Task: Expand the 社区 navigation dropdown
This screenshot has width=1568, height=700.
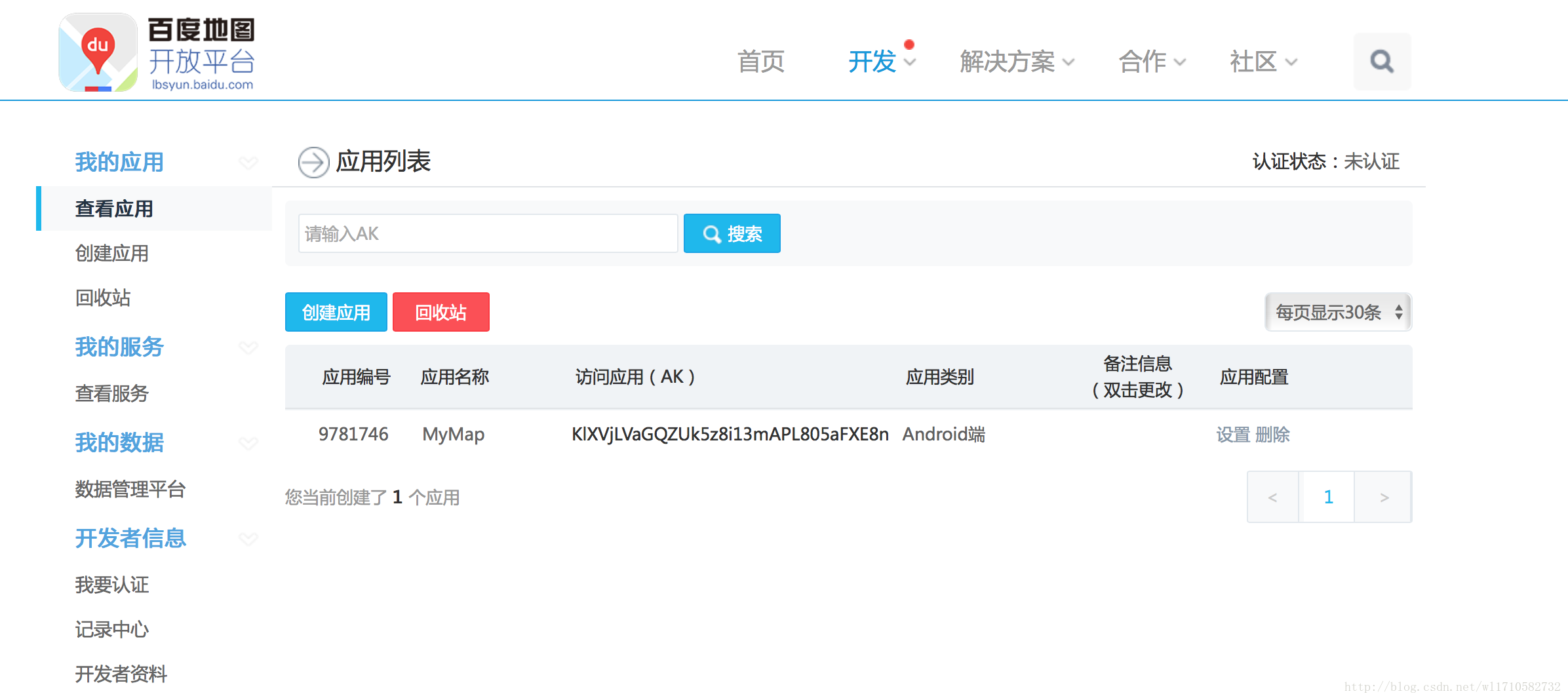Action: pyautogui.click(x=1291, y=62)
